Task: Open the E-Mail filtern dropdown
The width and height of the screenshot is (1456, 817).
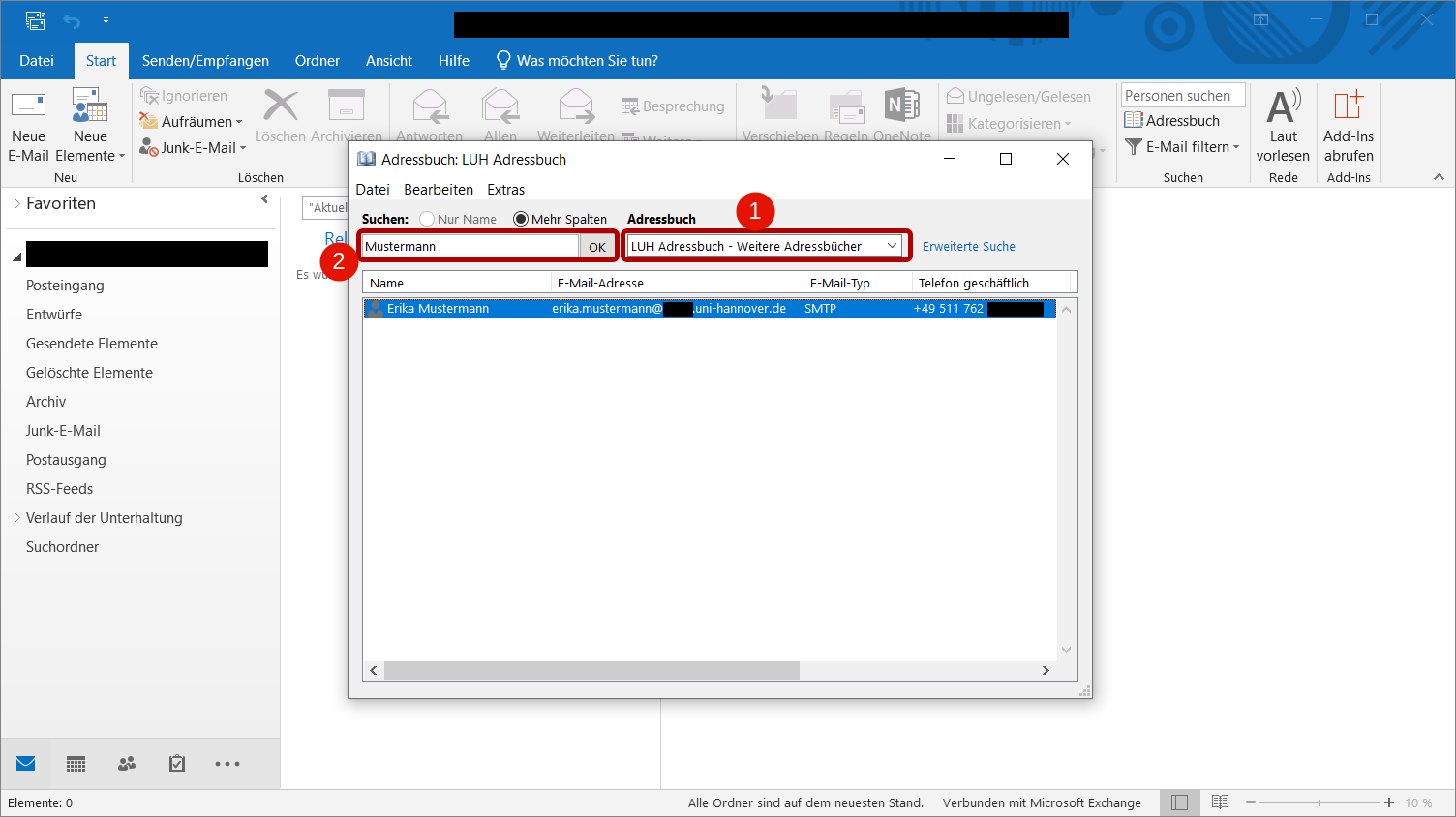Action: 1182,146
